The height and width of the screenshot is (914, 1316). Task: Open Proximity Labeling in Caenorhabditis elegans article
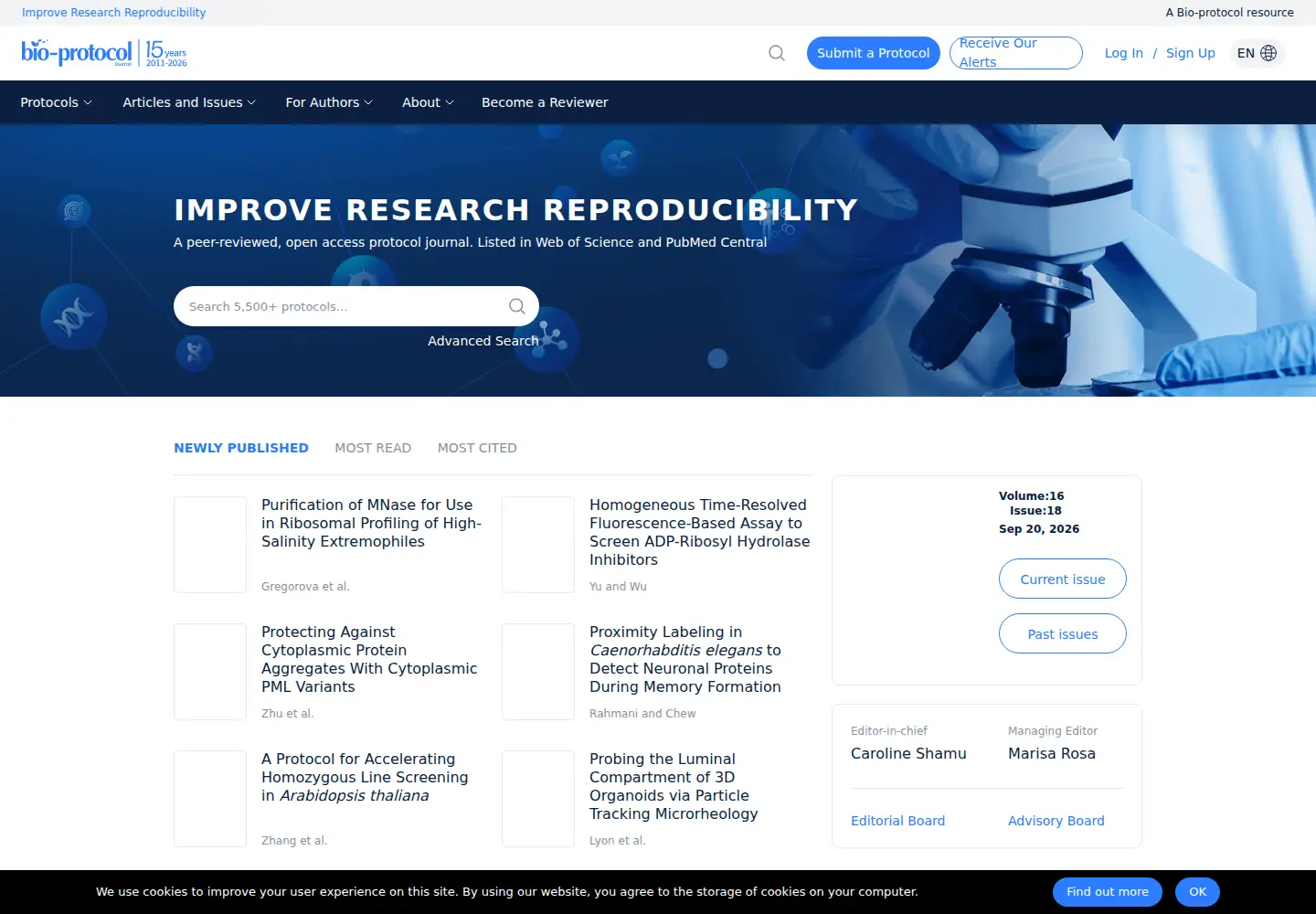coord(685,659)
